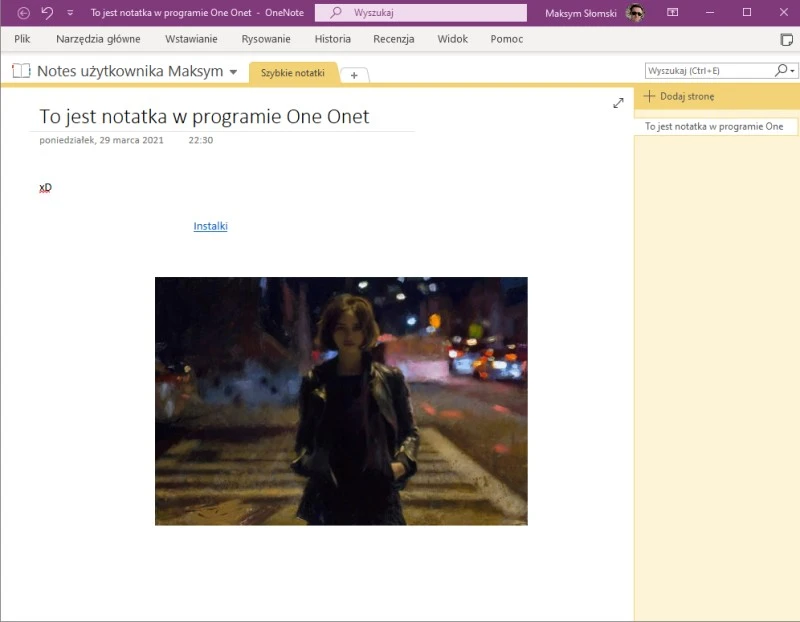Select page "To jest notatka w programie One" in sidebar
The image size is (800, 622).
[716, 126]
